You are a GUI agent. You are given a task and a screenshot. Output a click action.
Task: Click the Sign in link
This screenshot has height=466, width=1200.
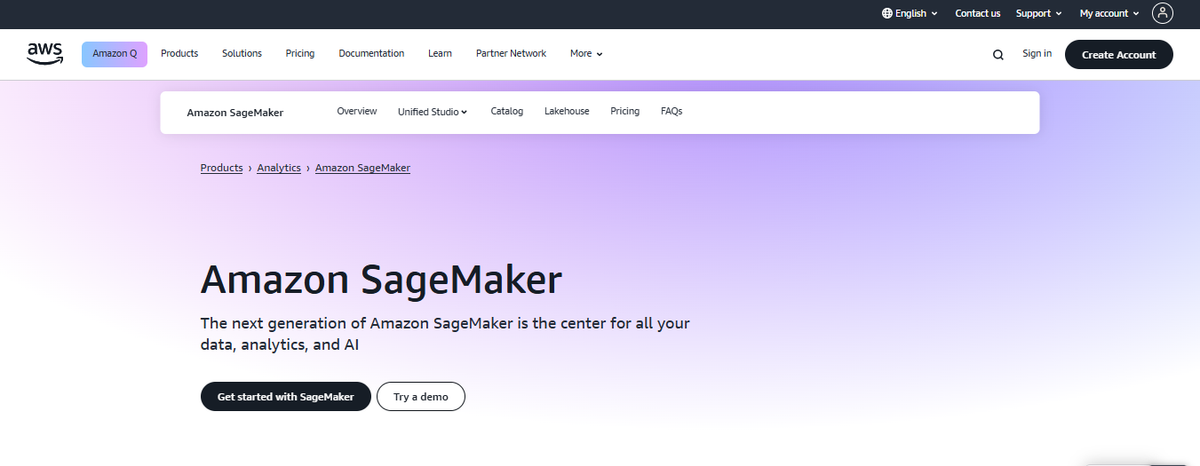[x=1037, y=54]
